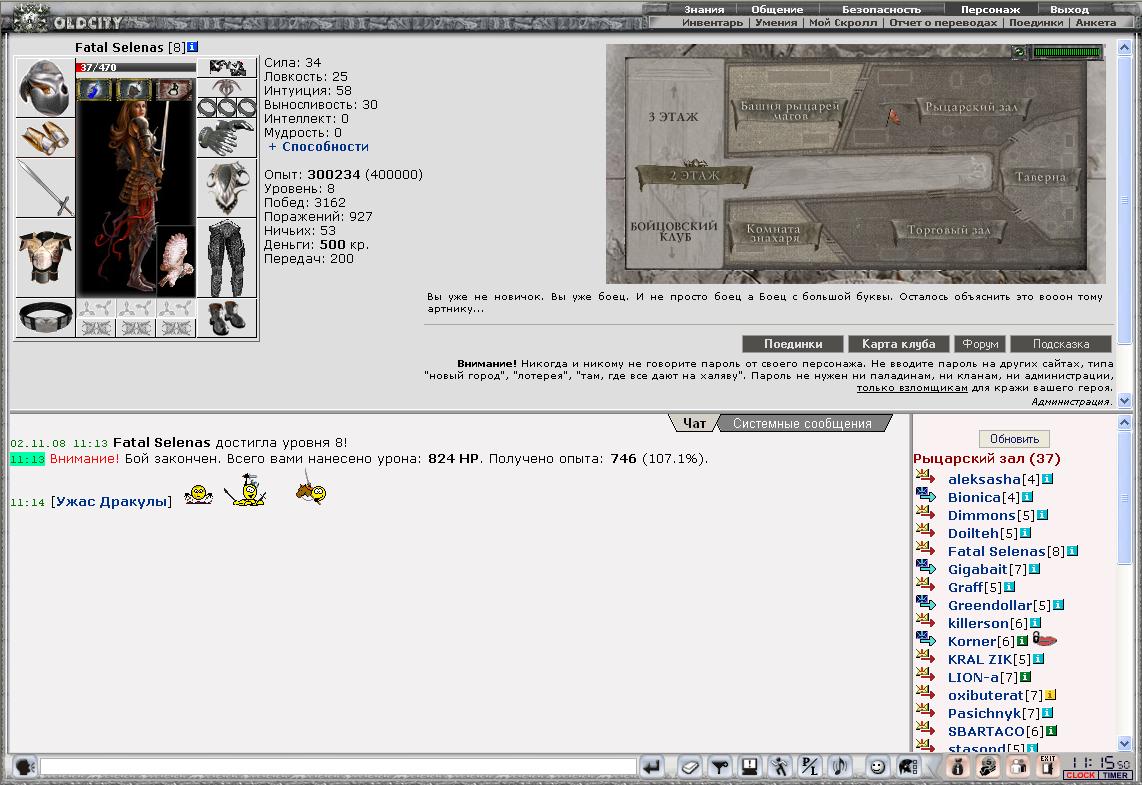The width and height of the screenshot is (1142, 785).
Task: Open the Безопасность menu
Action: 881,9
